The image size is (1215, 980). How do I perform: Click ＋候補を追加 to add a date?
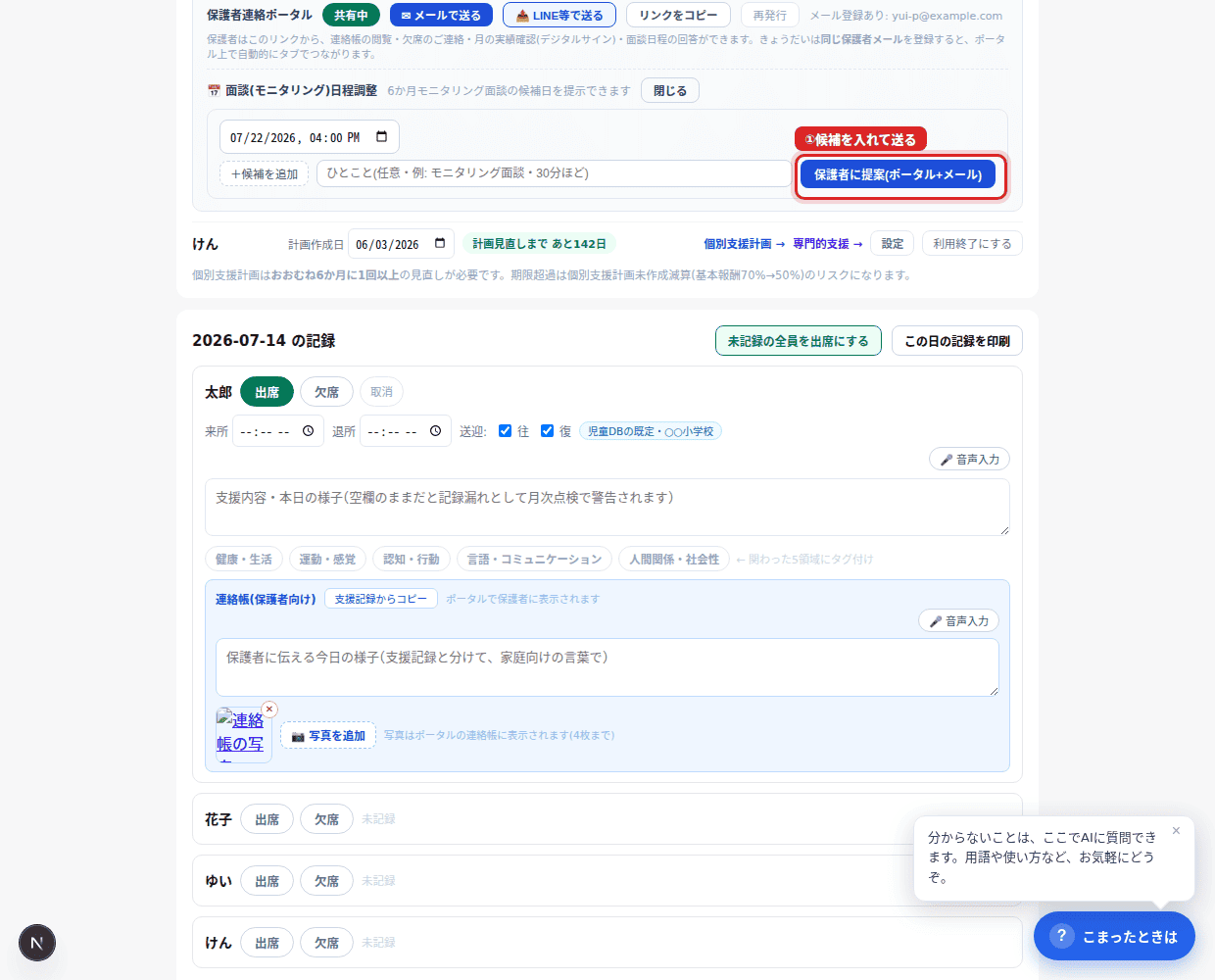tap(265, 174)
